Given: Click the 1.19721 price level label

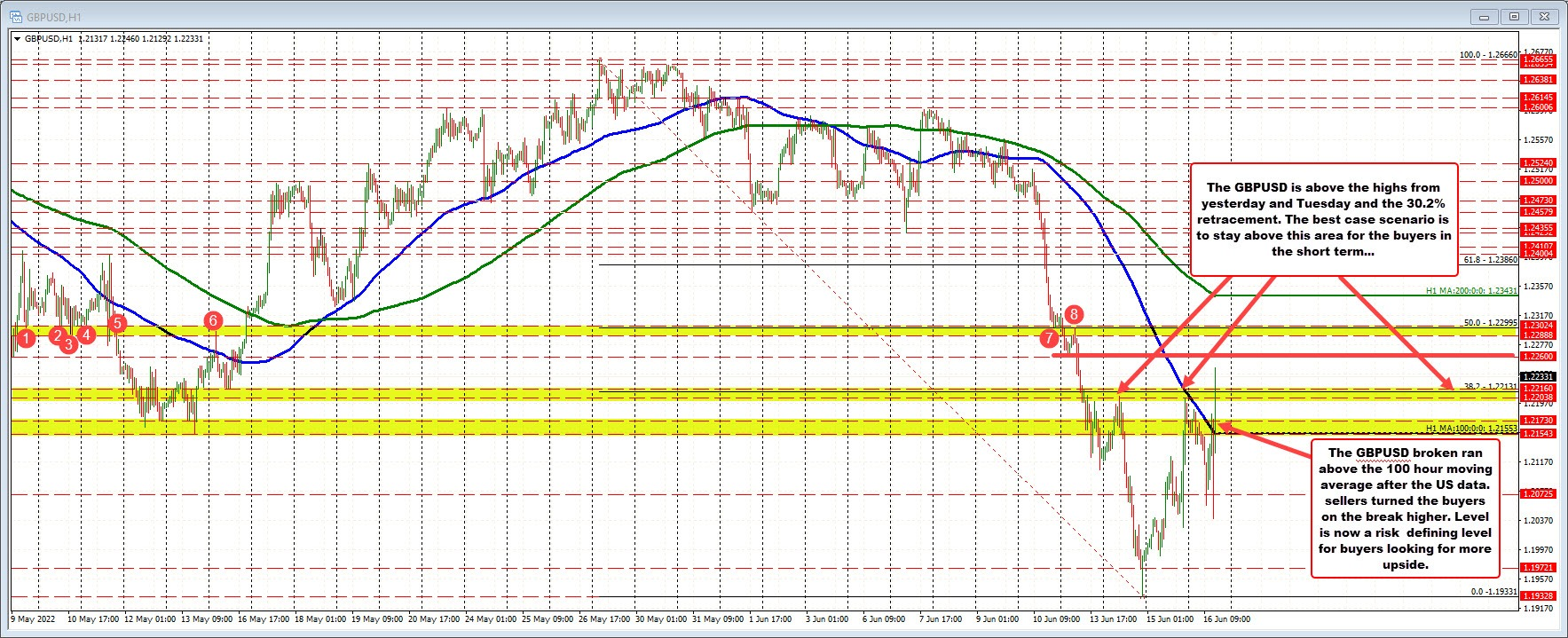Looking at the screenshot, I should coord(1538,567).
